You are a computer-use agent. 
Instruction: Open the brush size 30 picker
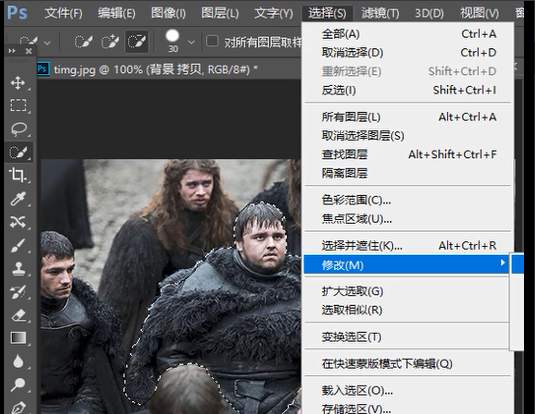click(x=191, y=42)
